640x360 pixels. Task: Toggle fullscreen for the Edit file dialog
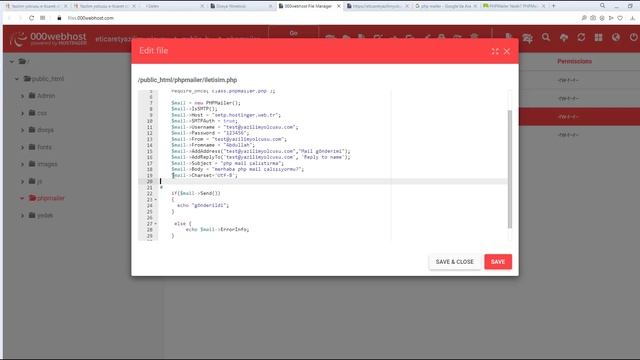pyautogui.click(x=495, y=51)
